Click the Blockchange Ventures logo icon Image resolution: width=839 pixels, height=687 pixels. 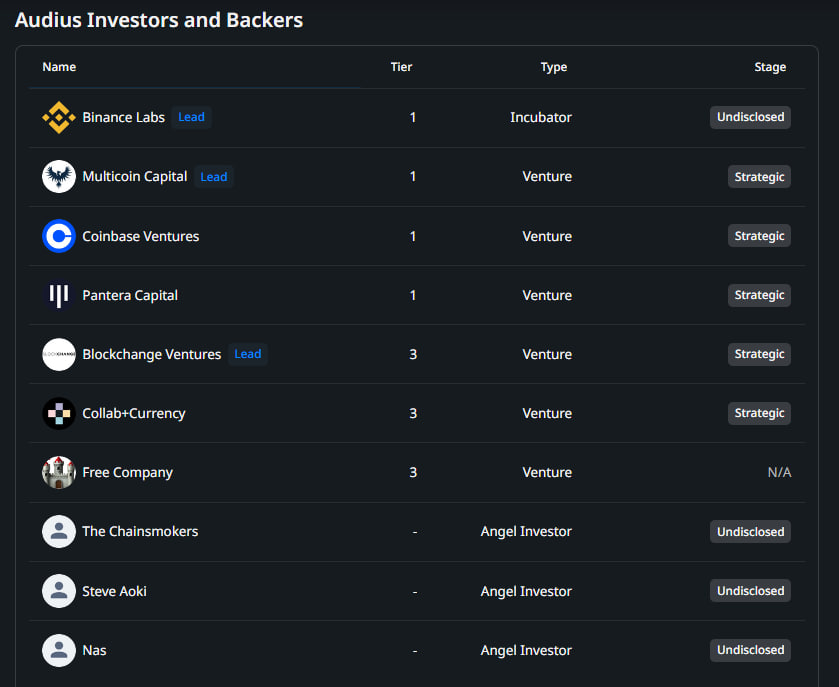[59, 354]
